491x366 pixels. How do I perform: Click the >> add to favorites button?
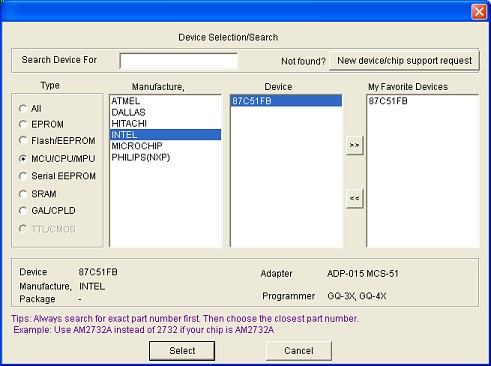354,145
